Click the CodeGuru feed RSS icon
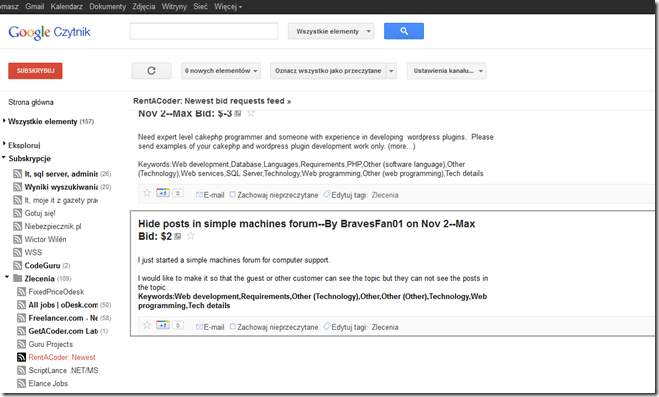The height and width of the screenshot is (397, 659). pyautogui.click(x=17, y=266)
